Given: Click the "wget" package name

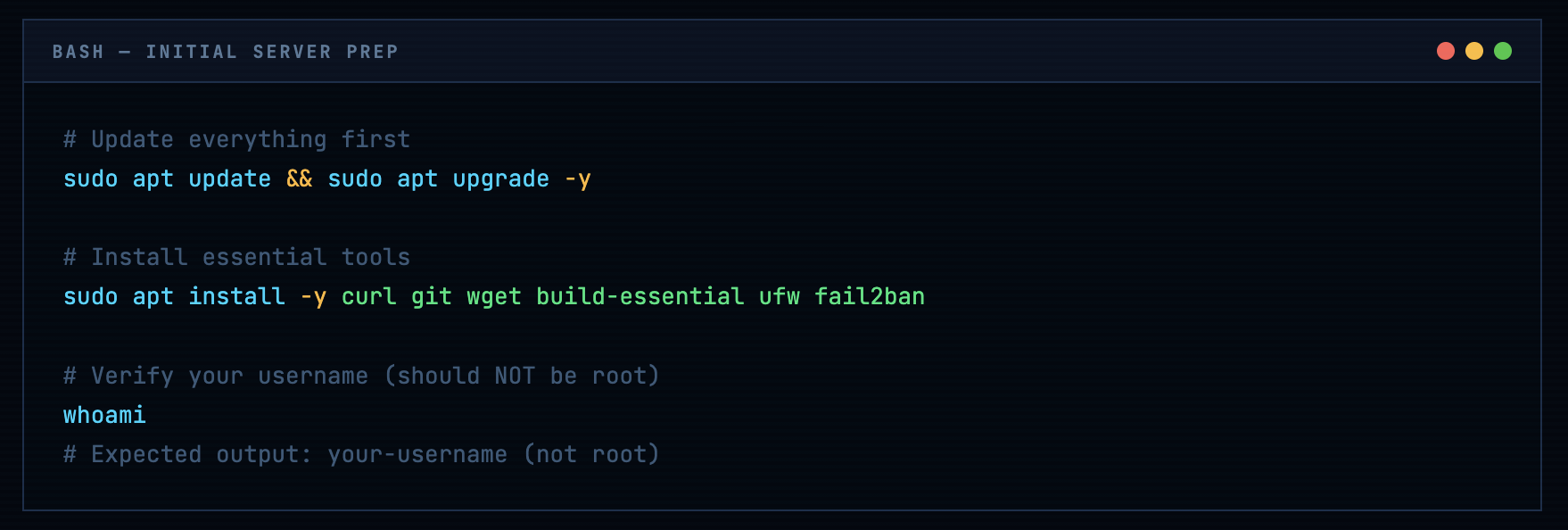Looking at the screenshot, I should coord(493,296).
